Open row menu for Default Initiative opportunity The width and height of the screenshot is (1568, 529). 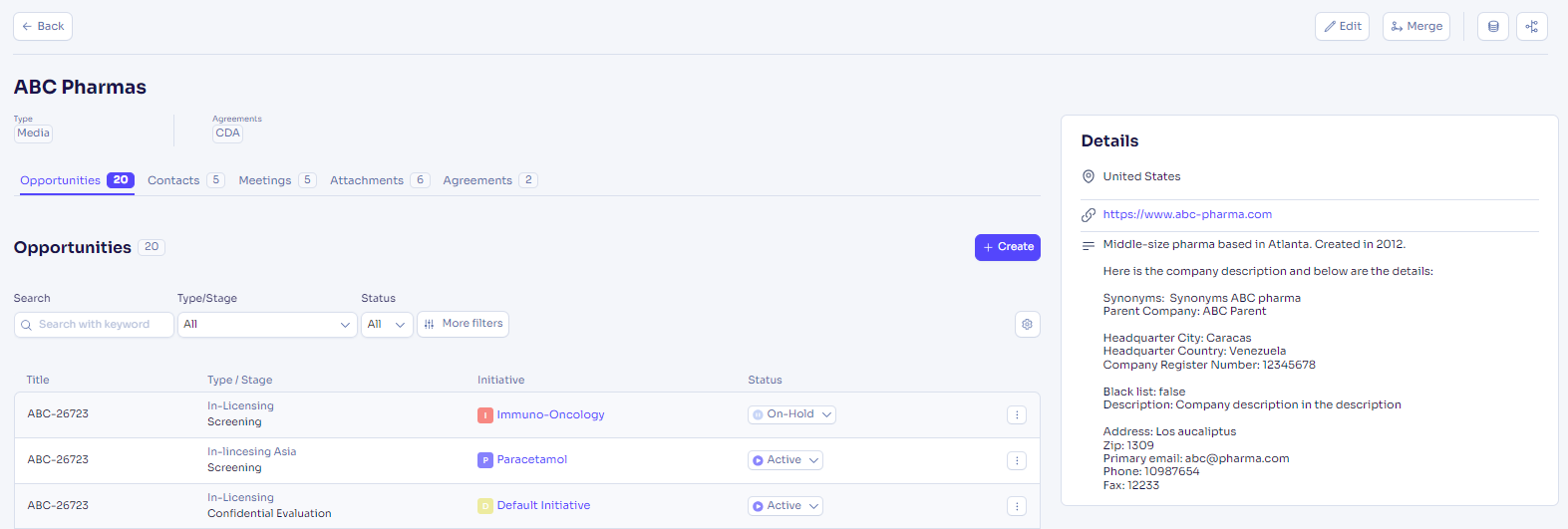pyautogui.click(x=1016, y=507)
